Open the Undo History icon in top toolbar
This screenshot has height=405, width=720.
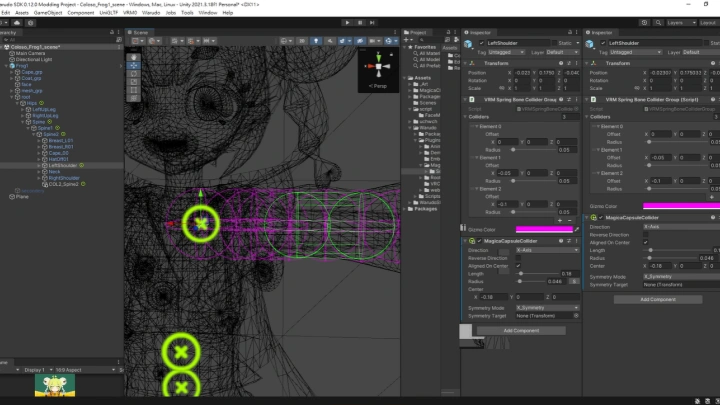[x=644, y=22]
